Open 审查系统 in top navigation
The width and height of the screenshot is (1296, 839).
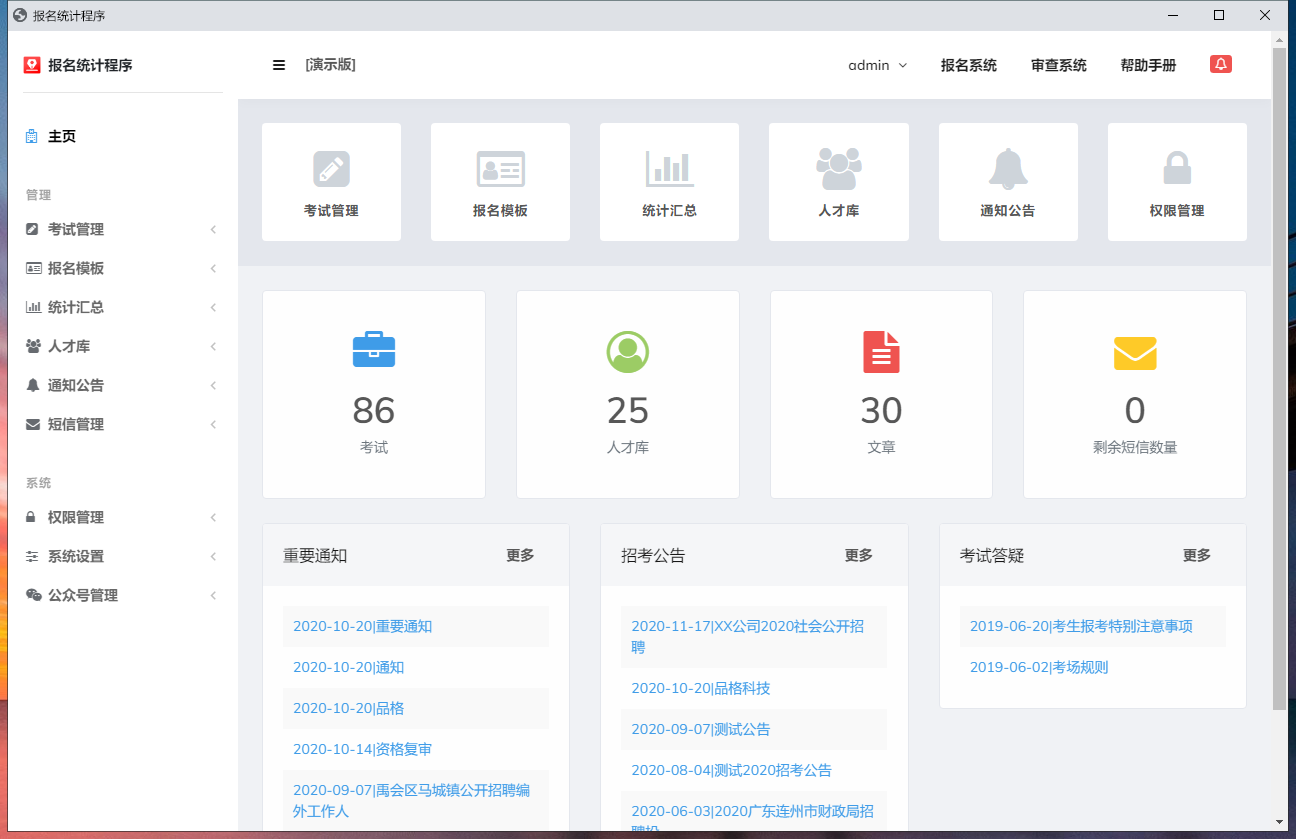(x=1058, y=65)
